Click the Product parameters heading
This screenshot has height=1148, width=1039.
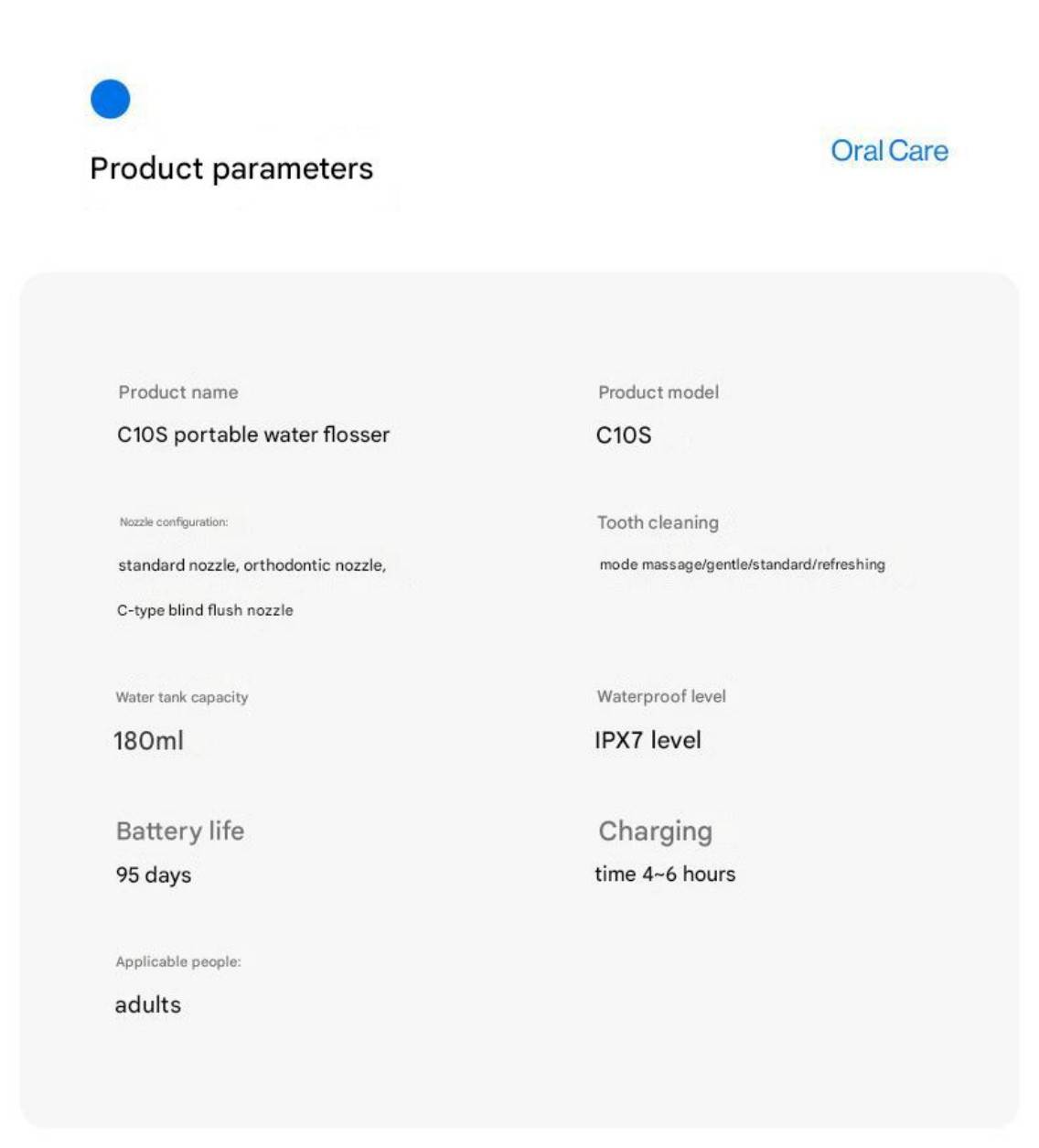[x=231, y=168]
